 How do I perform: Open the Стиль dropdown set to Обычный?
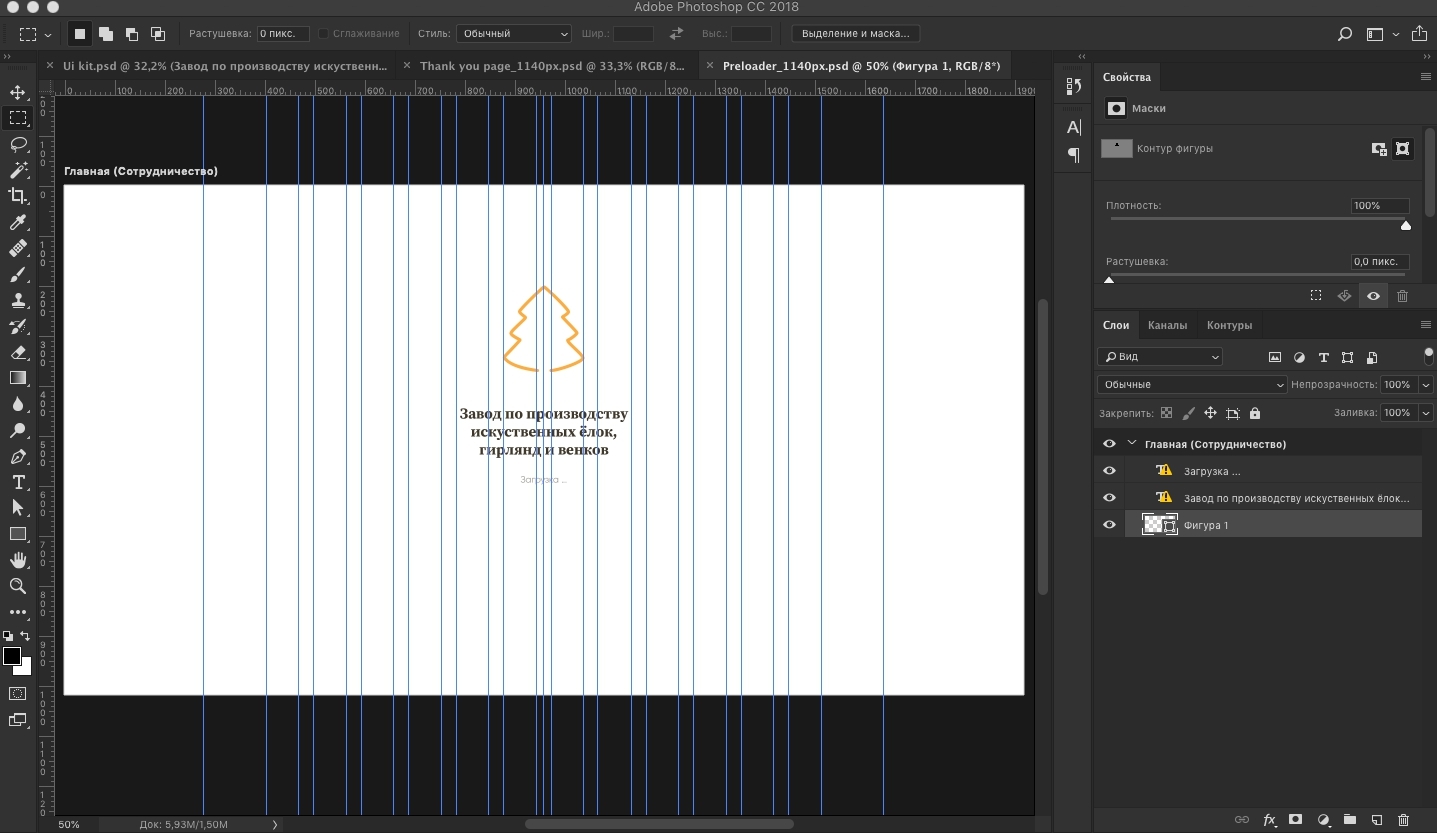coord(514,34)
